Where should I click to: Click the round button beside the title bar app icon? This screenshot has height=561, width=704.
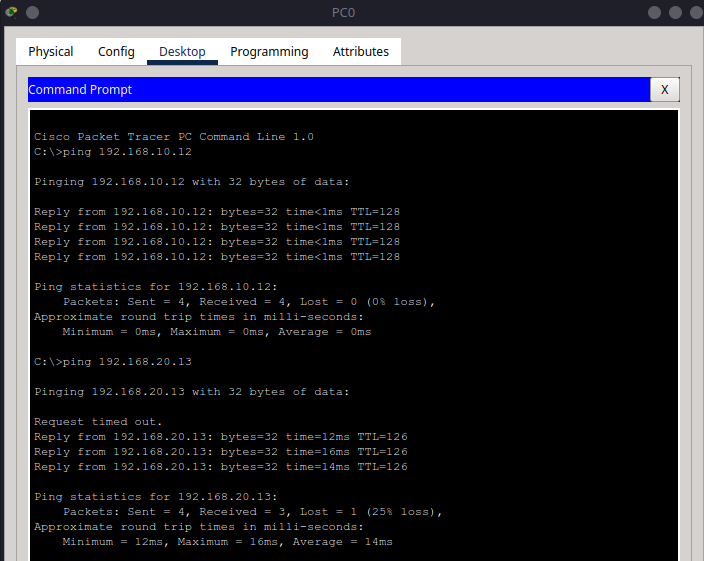coord(32,12)
